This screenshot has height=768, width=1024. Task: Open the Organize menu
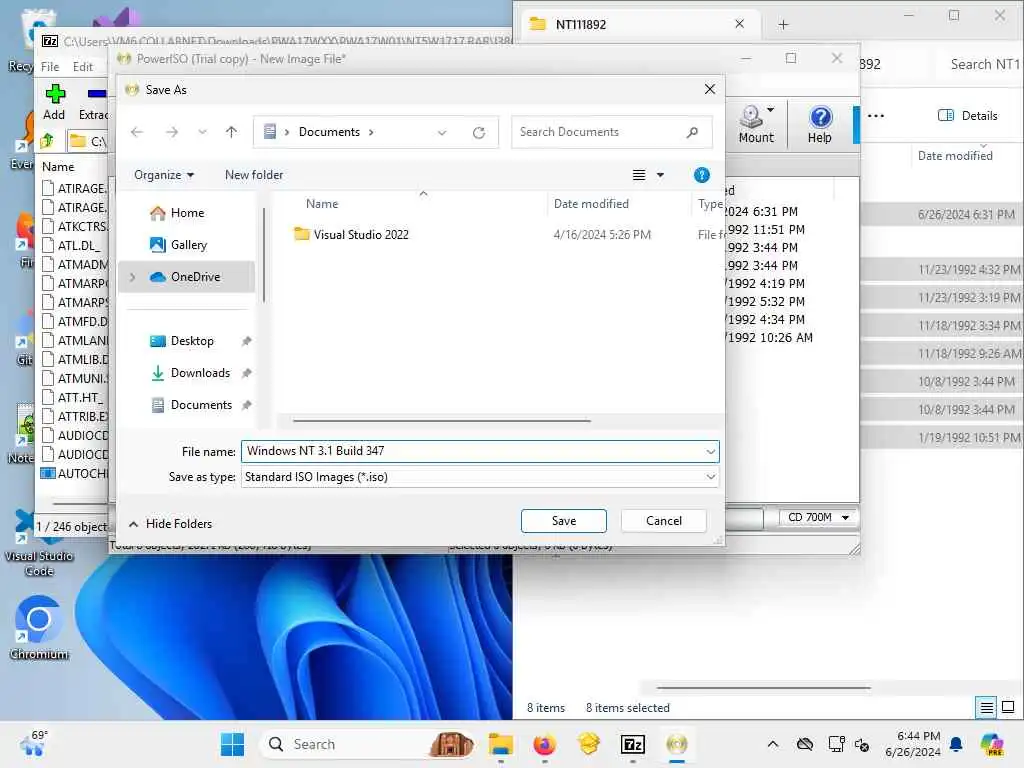click(x=164, y=175)
